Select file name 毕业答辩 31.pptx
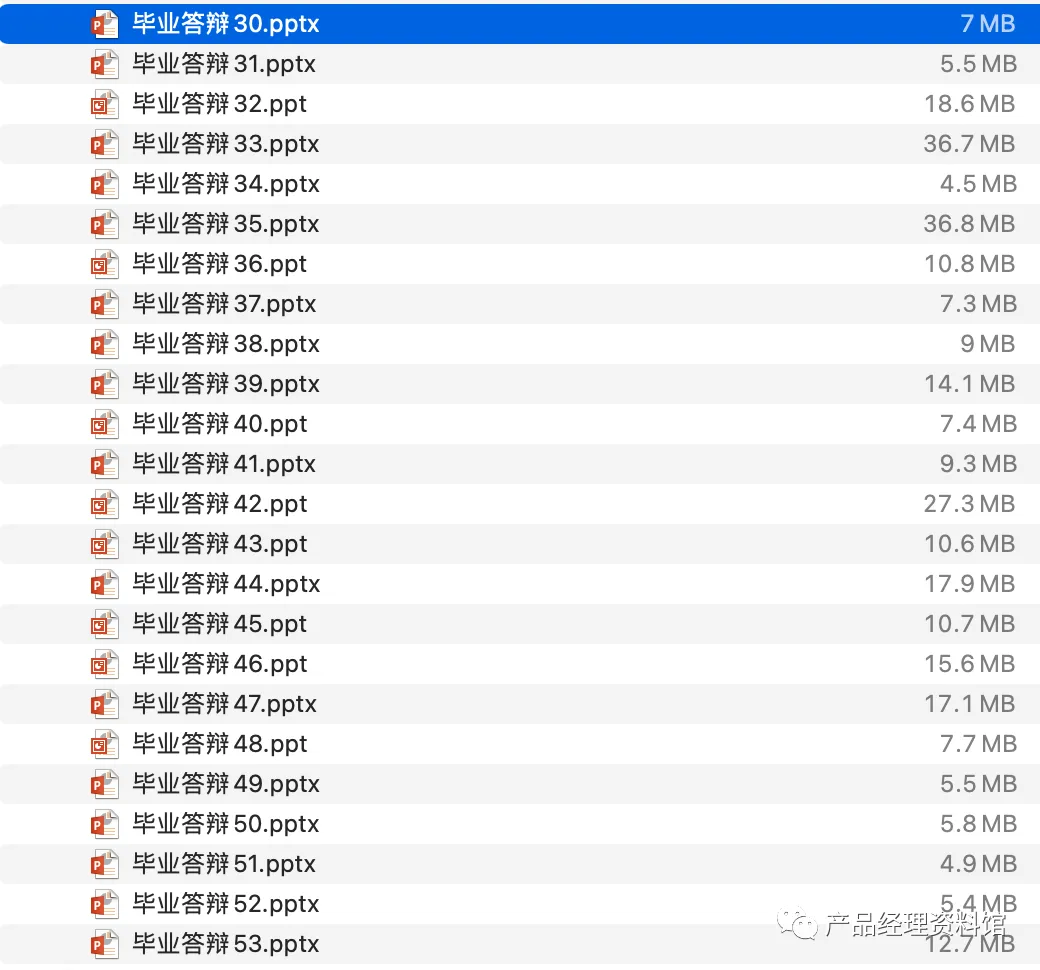The width and height of the screenshot is (1040, 970). coord(224,64)
